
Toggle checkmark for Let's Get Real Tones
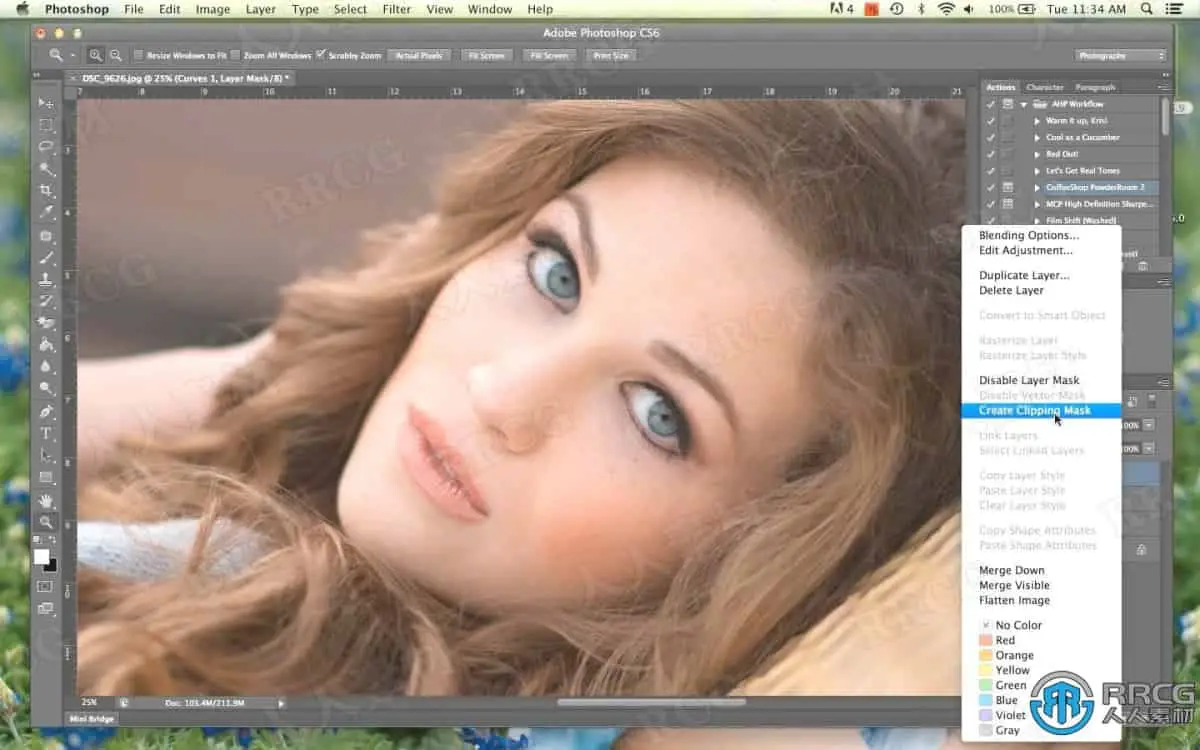tap(991, 171)
